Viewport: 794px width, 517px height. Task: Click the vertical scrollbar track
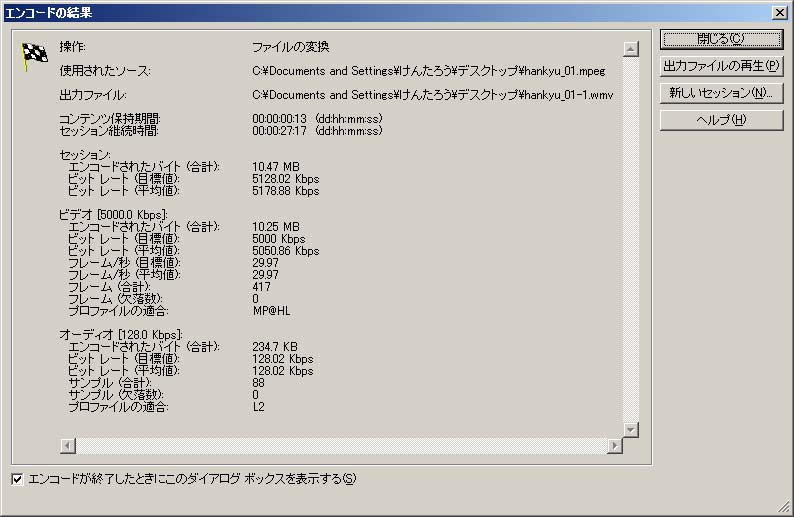click(630, 240)
